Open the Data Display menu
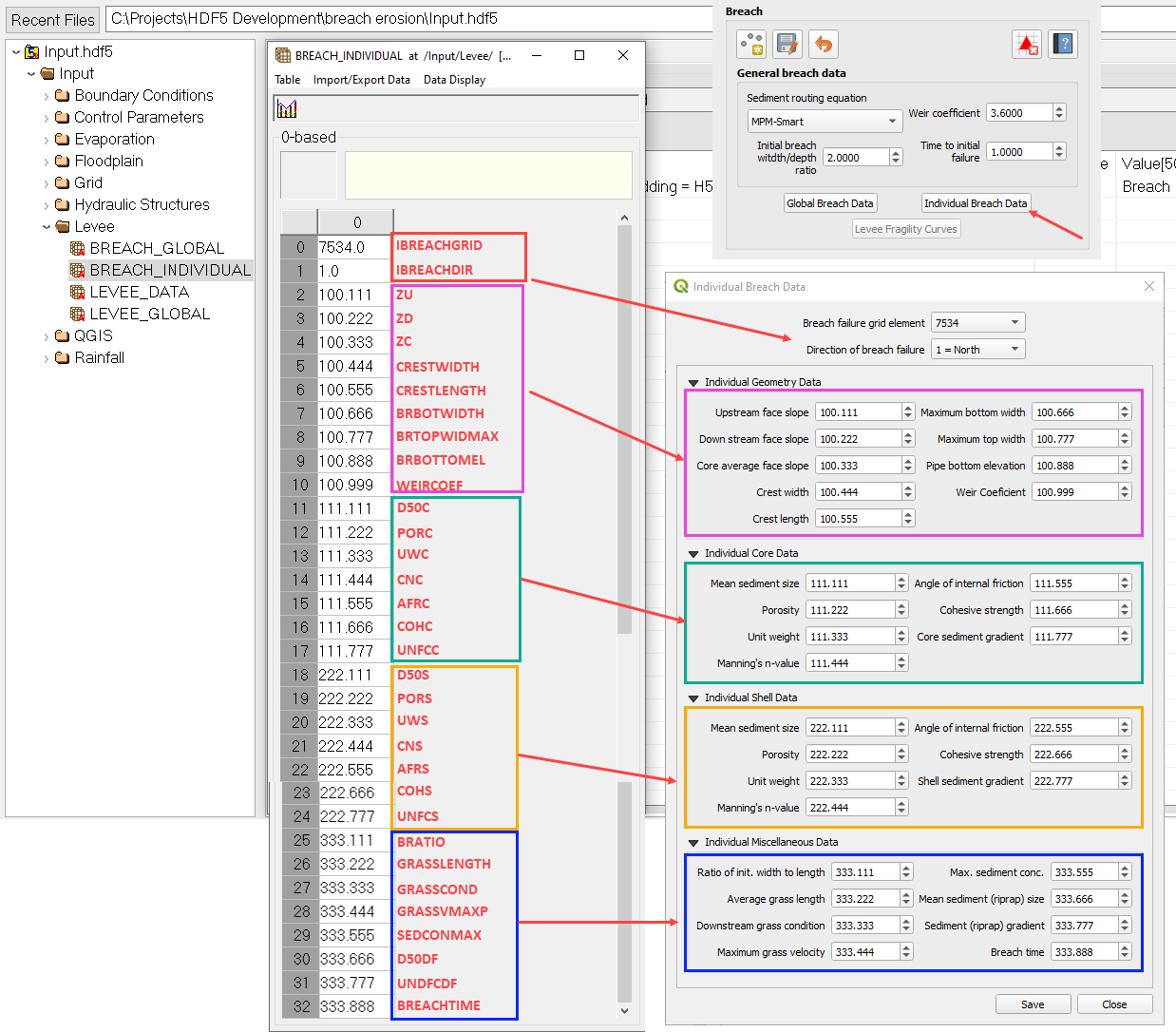This screenshot has width=1176, height=1032. (x=454, y=80)
